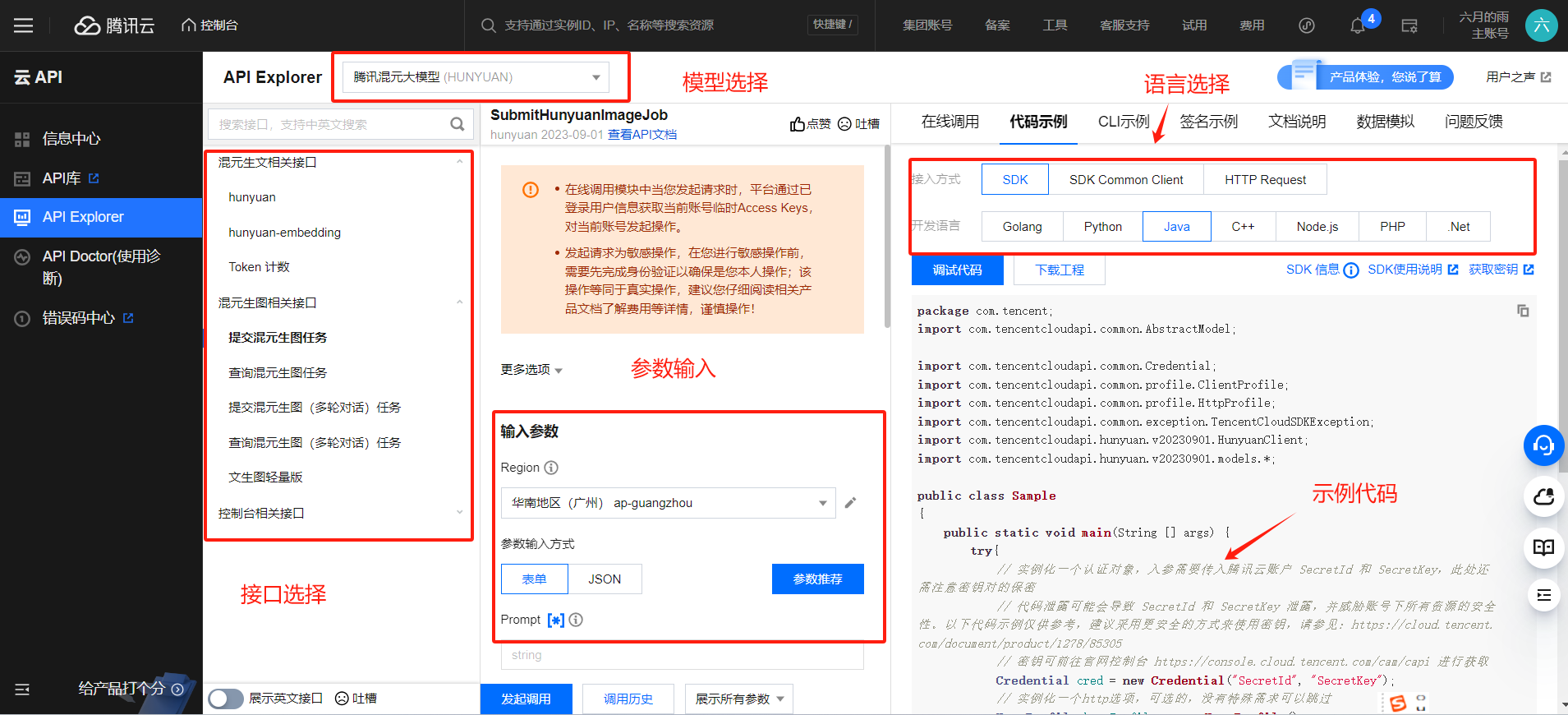Copy the sample code

(1523, 311)
